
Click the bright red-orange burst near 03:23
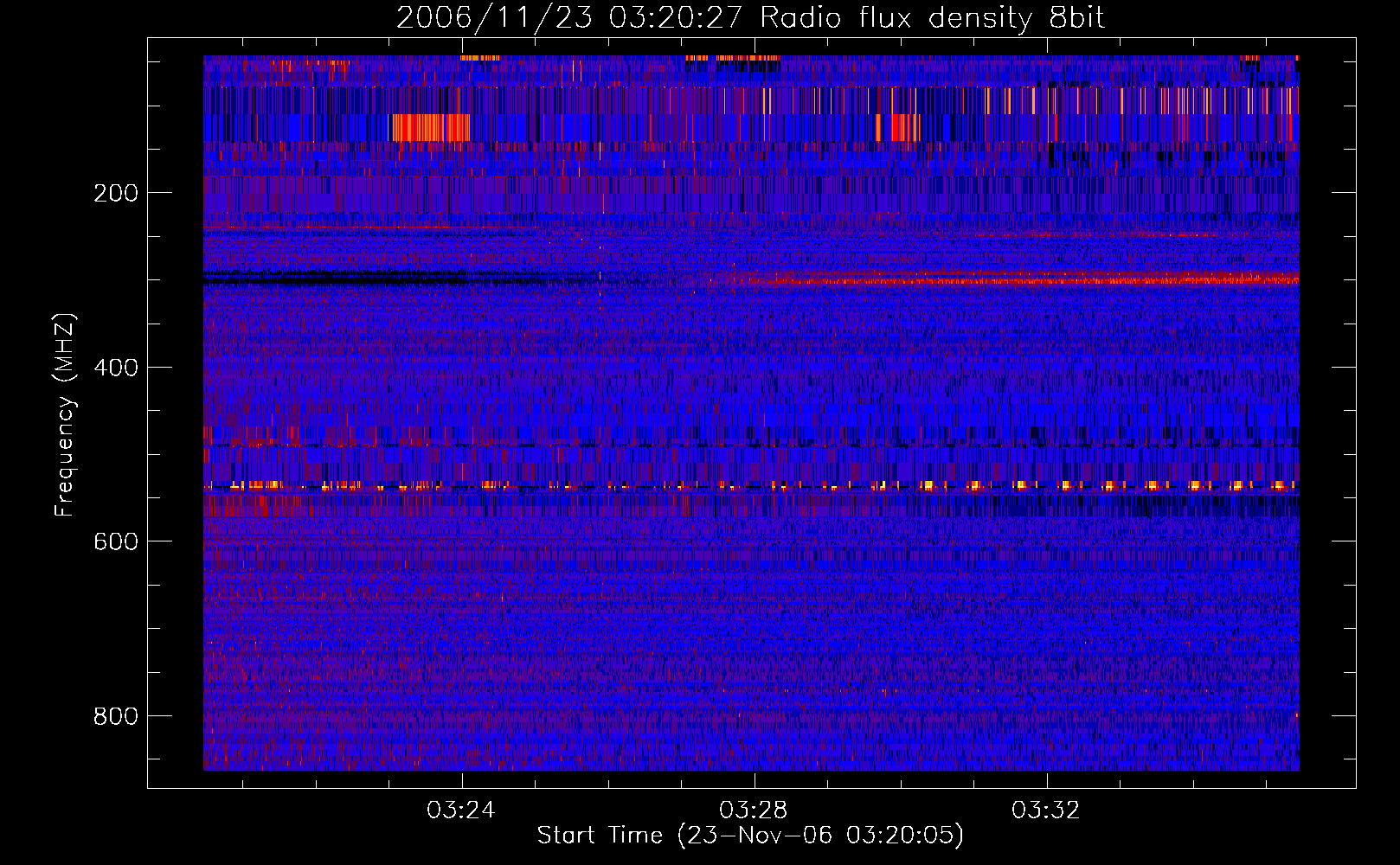430,128
